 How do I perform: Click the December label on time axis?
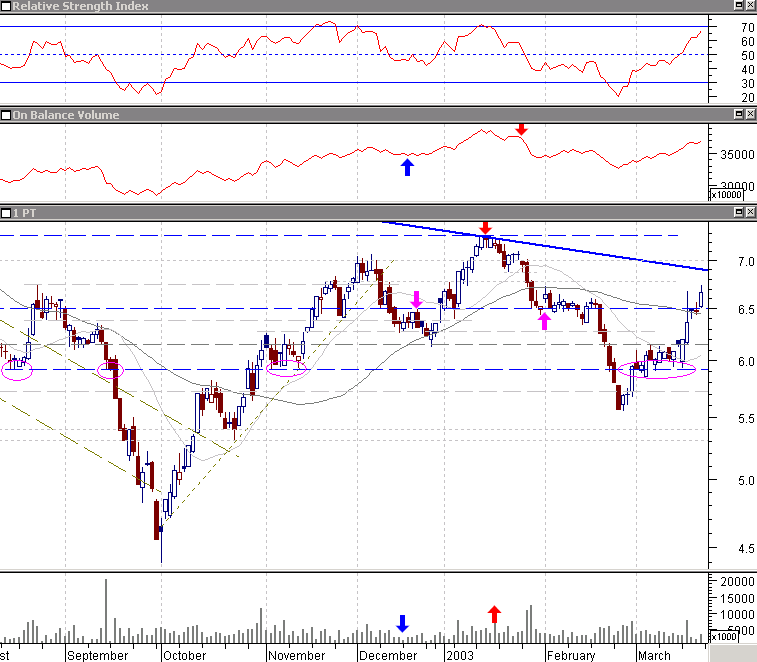coord(388,655)
